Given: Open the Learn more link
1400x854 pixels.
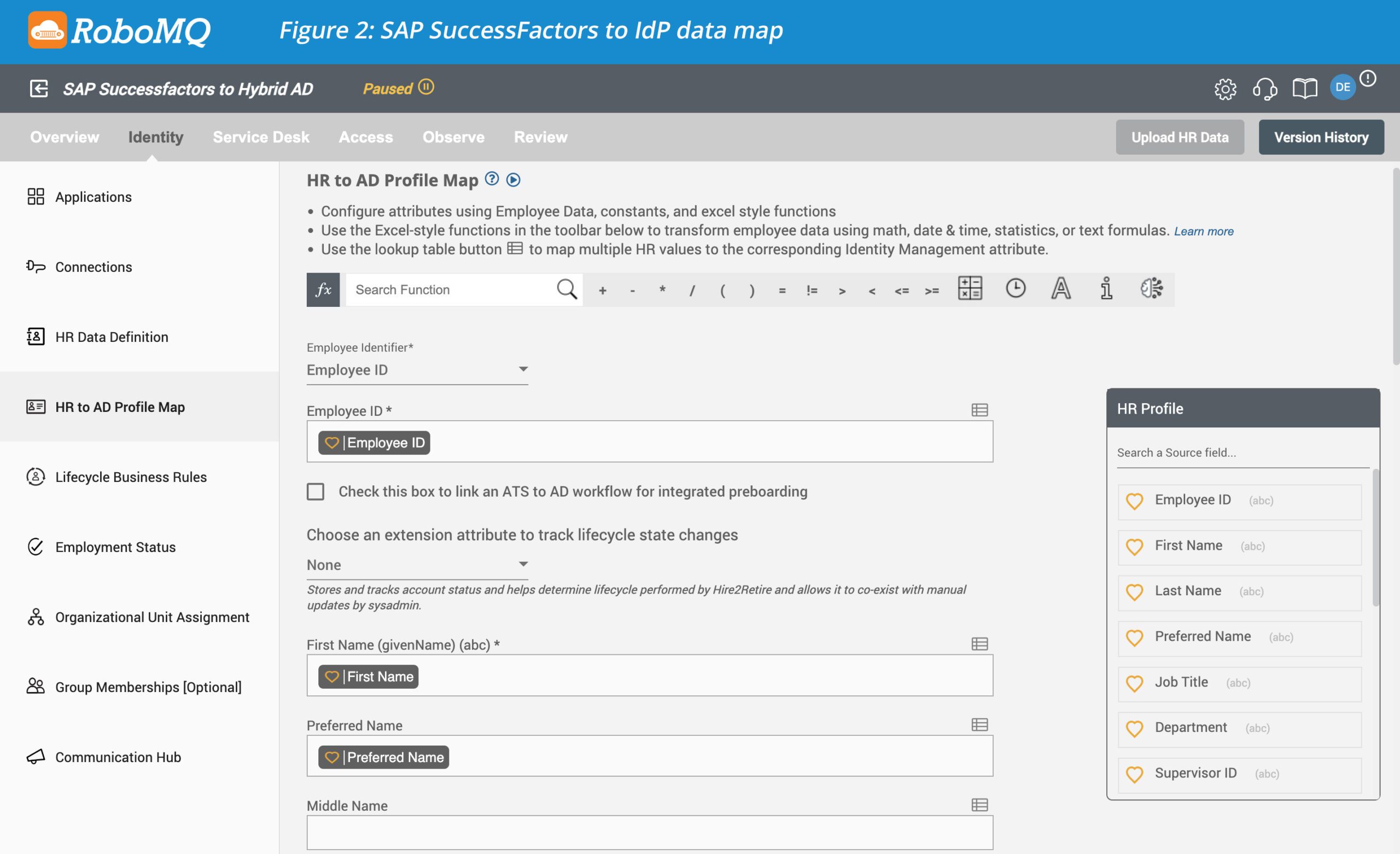Looking at the screenshot, I should pyautogui.click(x=1204, y=231).
